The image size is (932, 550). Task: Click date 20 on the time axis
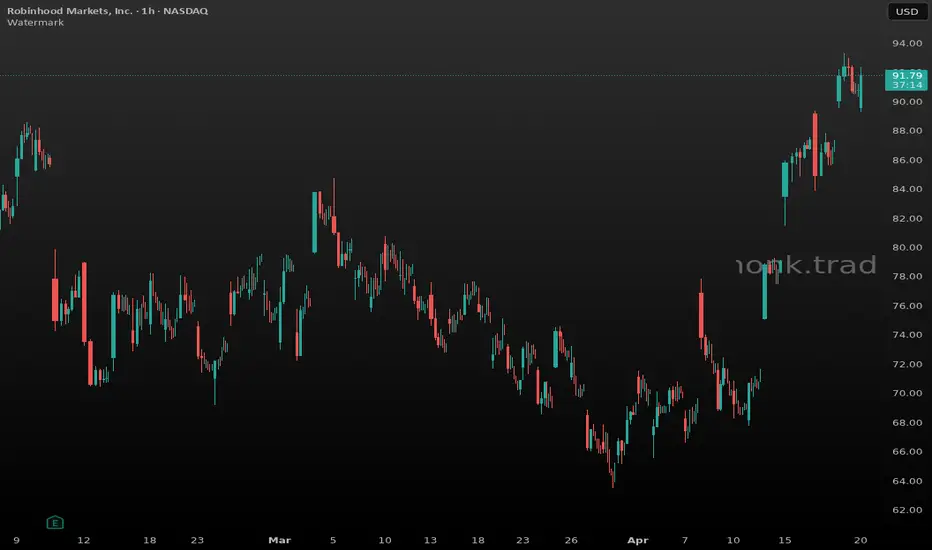coord(861,540)
